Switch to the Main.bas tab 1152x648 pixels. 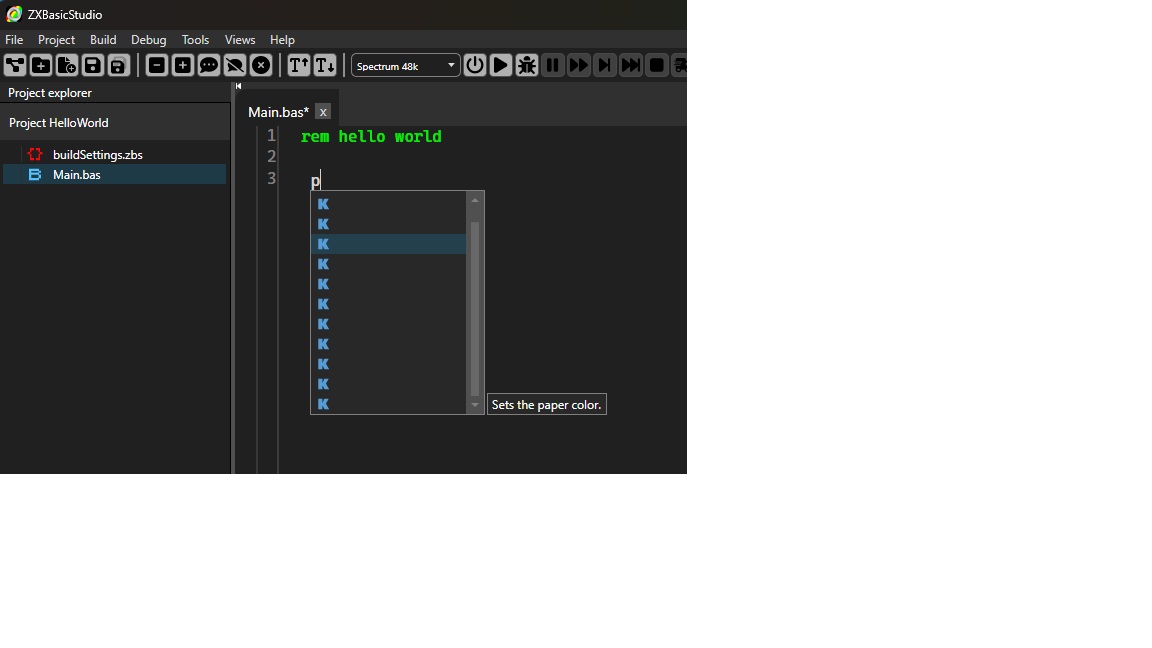[x=278, y=112]
